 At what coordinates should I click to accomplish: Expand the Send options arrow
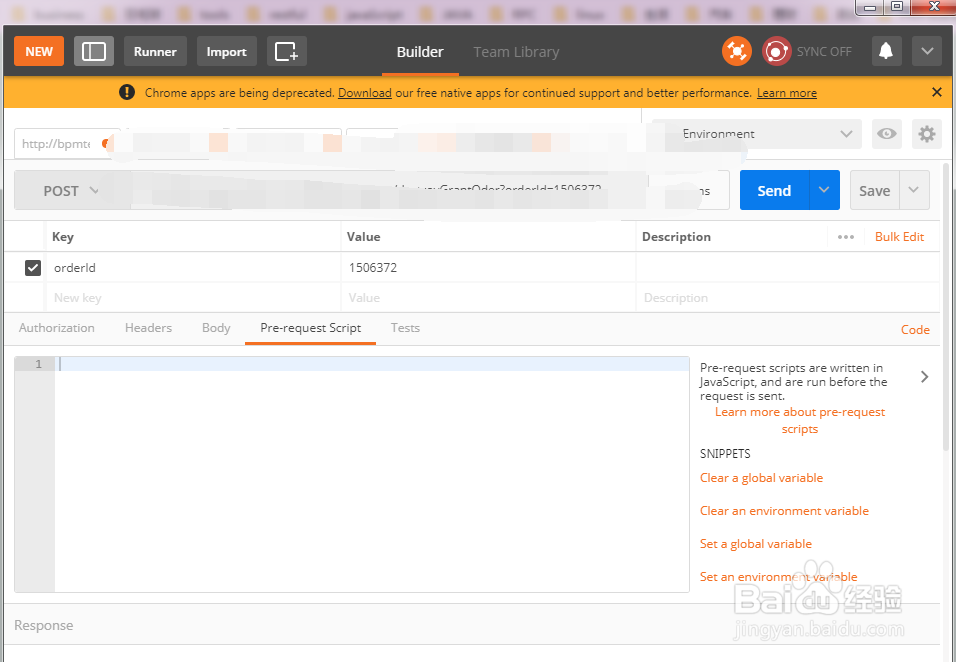tap(824, 190)
